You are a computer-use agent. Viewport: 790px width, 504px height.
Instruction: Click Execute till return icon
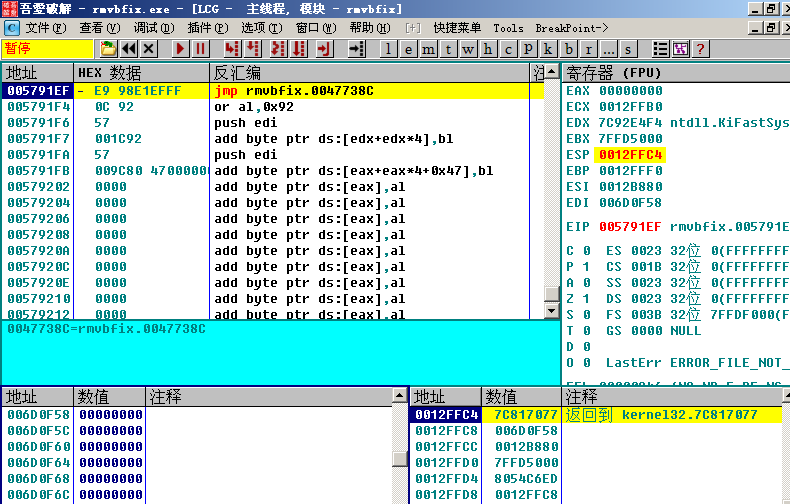[324, 49]
